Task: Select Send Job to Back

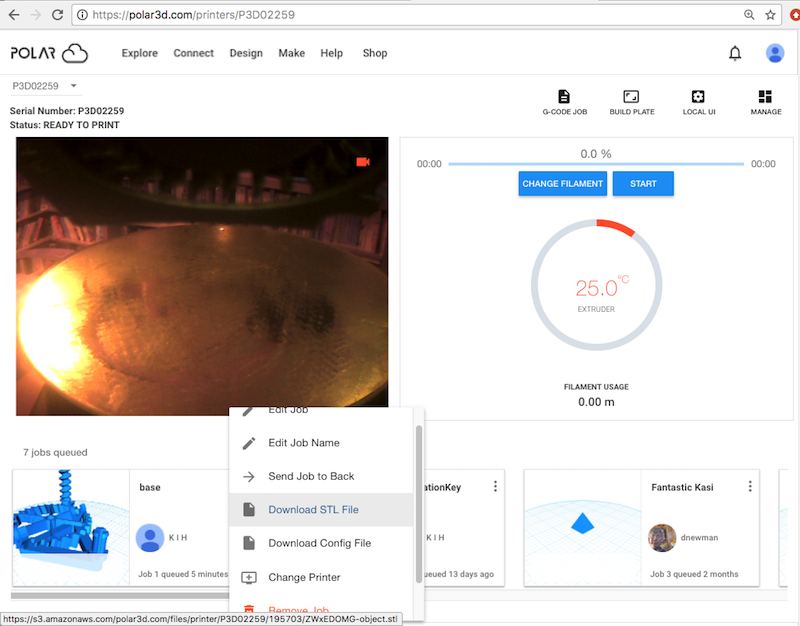Action: tap(321, 477)
